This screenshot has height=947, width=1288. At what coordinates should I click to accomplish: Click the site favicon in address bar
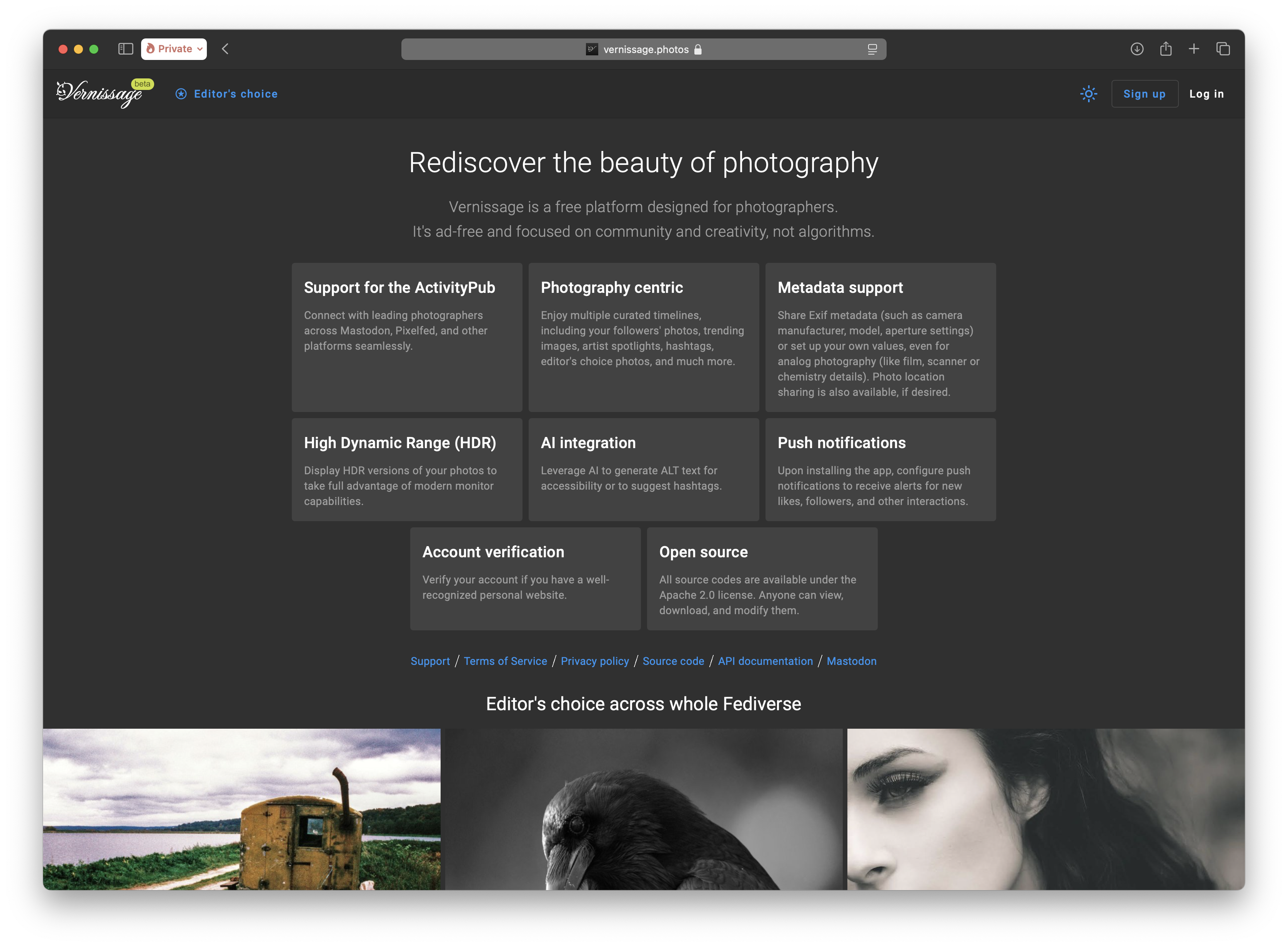click(592, 49)
